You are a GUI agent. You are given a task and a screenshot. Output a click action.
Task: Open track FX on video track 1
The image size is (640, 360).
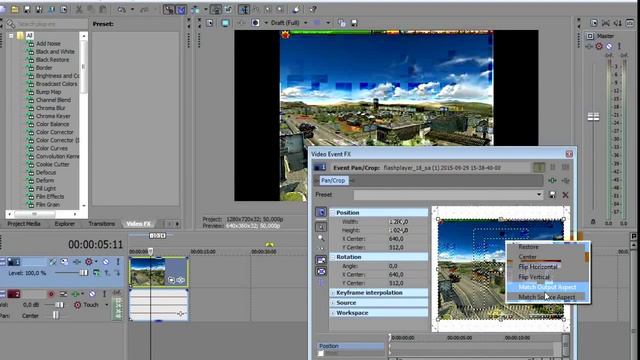(x=77, y=262)
